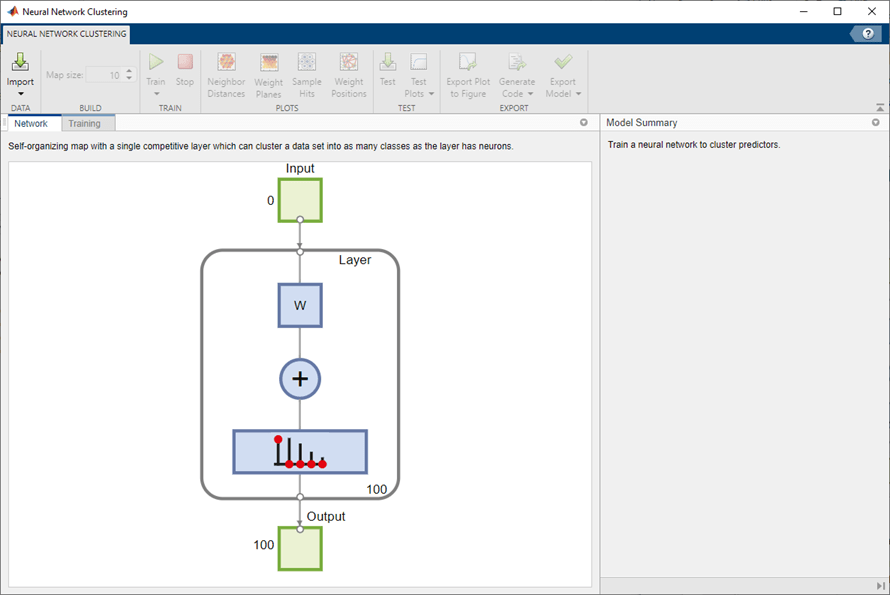
Task: Switch to the Network tab
Action: [x=31, y=123]
